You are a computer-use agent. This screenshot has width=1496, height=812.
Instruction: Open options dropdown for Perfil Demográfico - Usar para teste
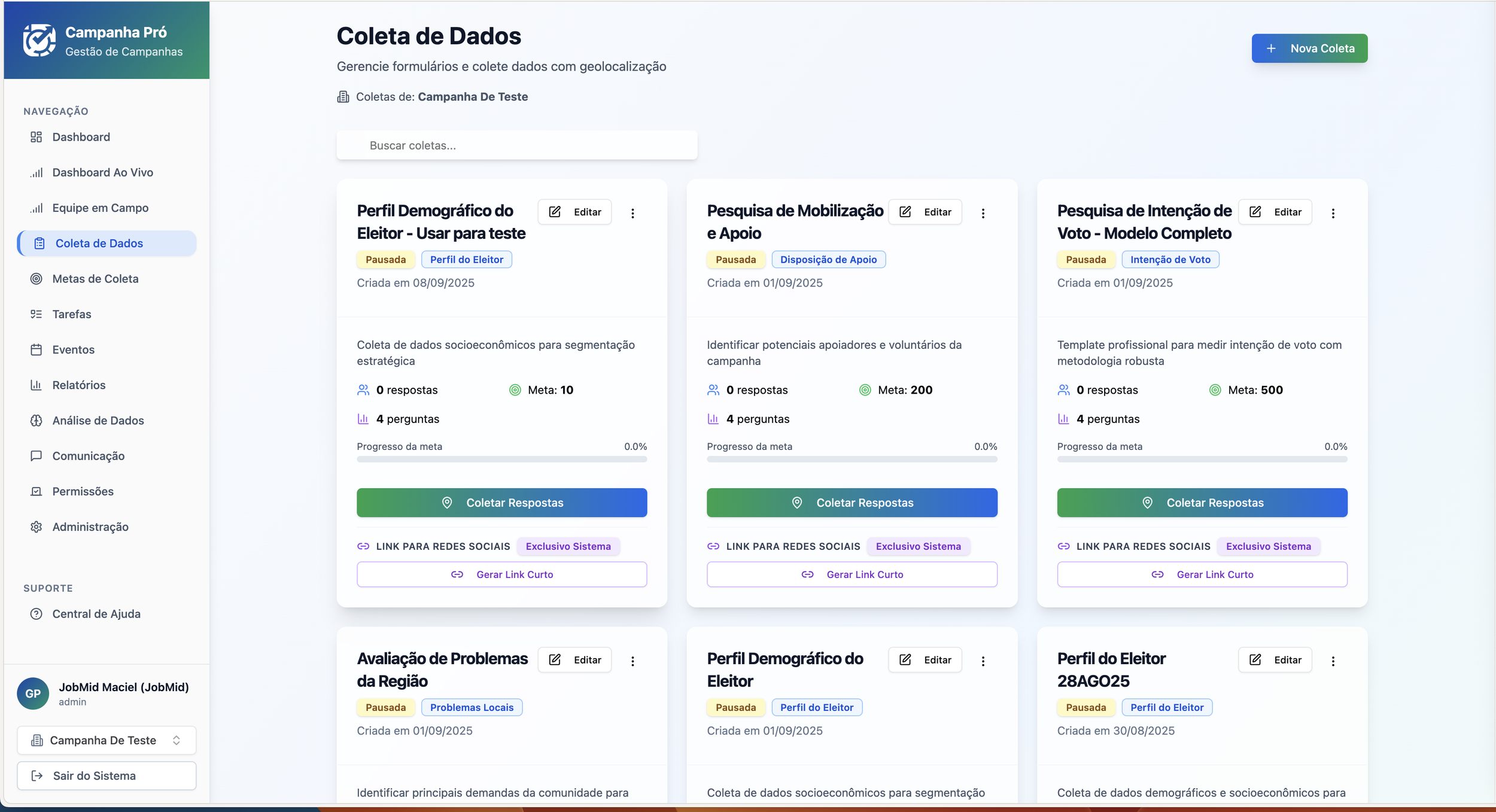click(x=633, y=213)
